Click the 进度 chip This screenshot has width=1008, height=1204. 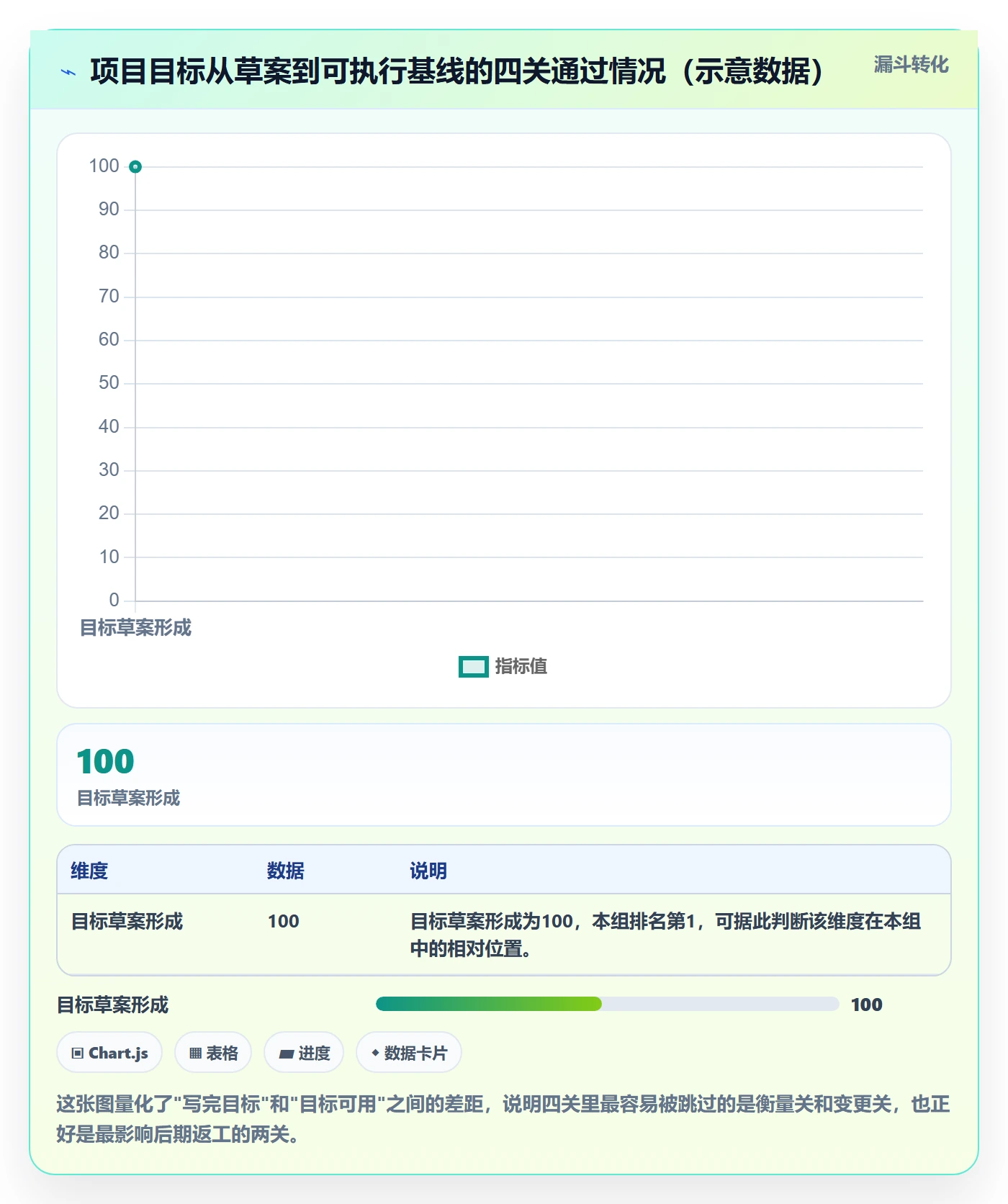click(304, 1053)
